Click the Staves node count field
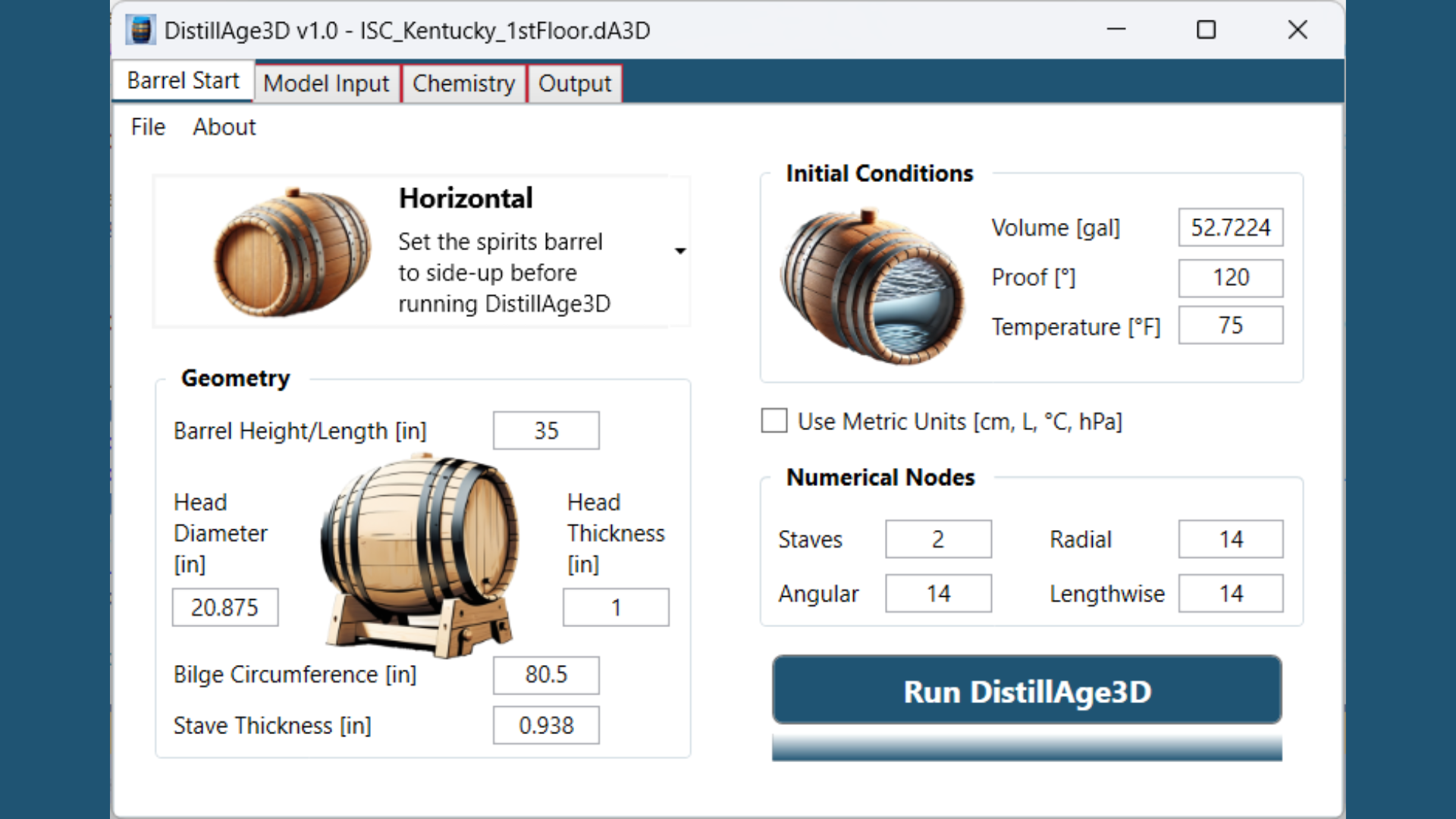Screen dimensions: 1456x819 938,539
